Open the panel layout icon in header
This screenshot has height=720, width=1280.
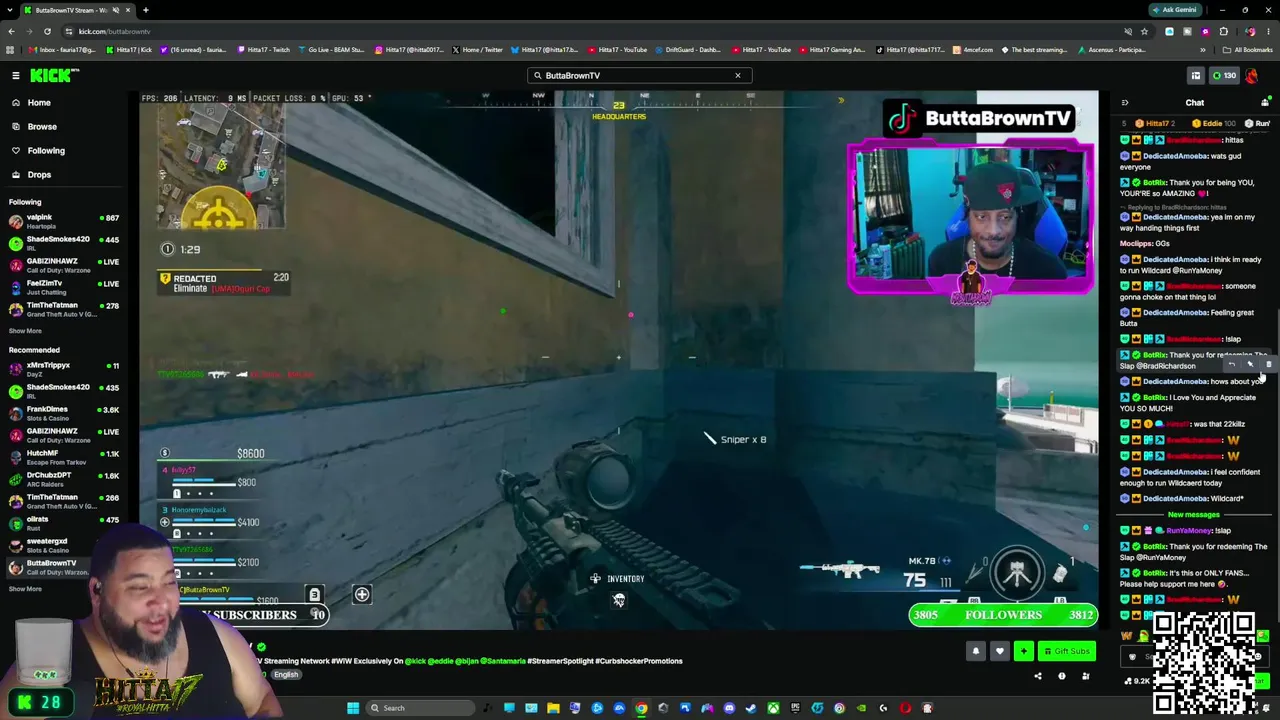[1195, 75]
